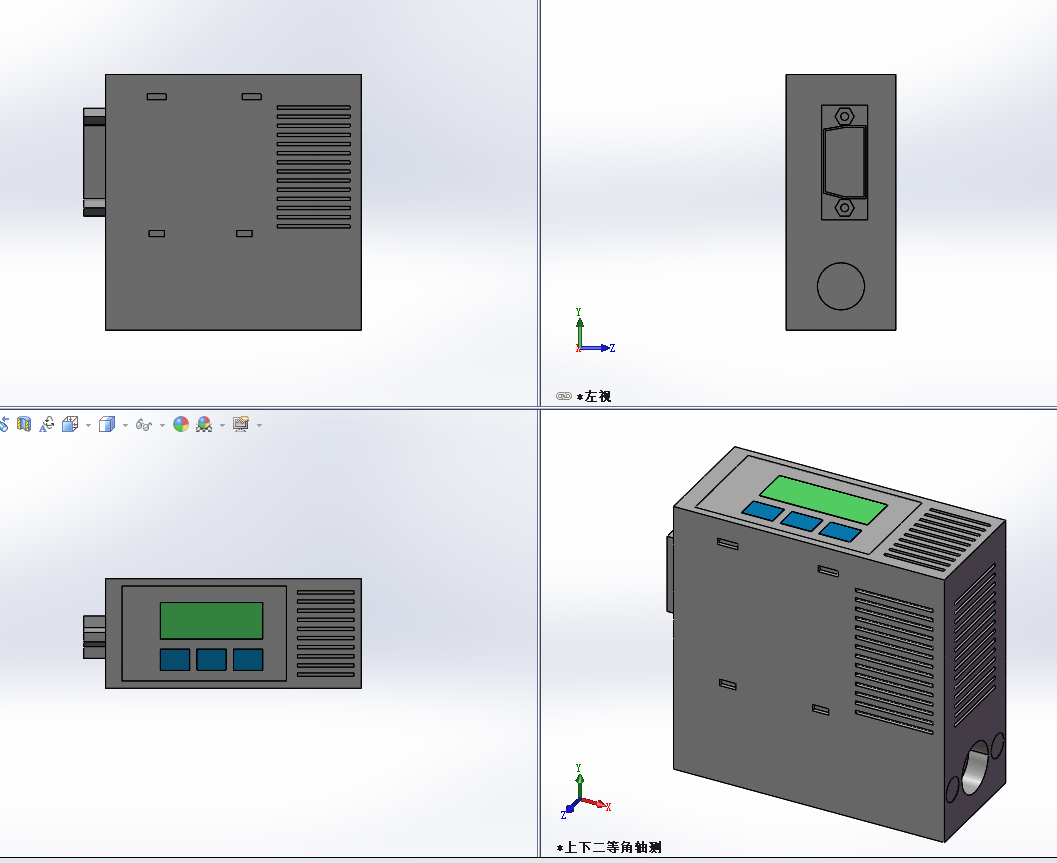Click the Display Style cube icon
1057x863 pixels.
pyautogui.click(x=107, y=424)
